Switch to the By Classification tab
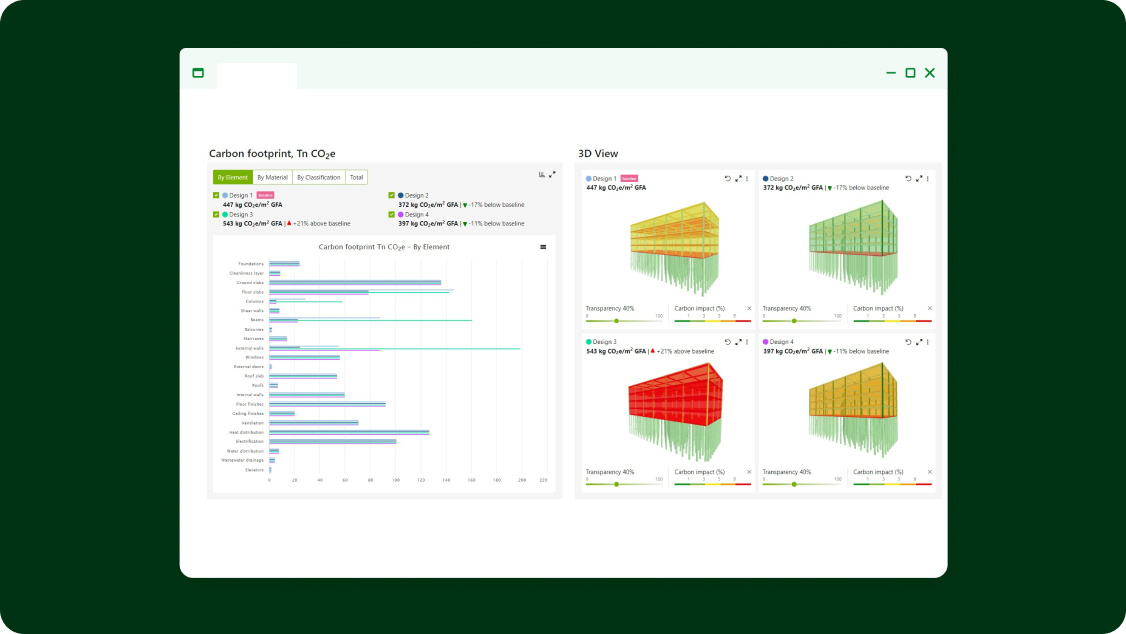The height and width of the screenshot is (634, 1126). (x=317, y=177)
